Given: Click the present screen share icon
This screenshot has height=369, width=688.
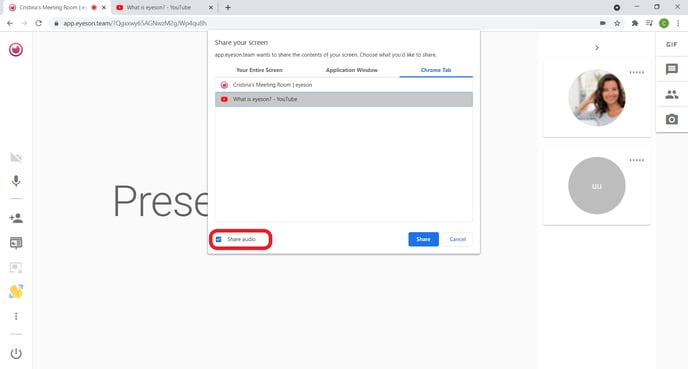Looking at the screenshot, I should (x=16, y=243).
